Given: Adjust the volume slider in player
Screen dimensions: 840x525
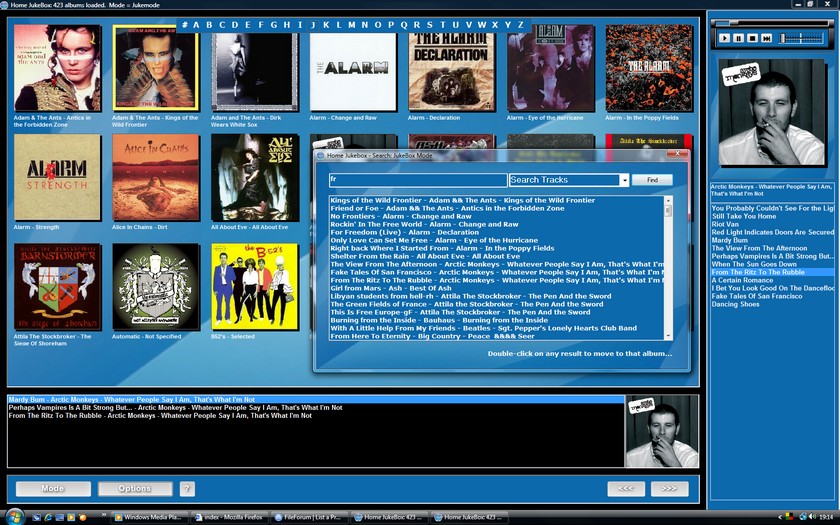Looking at the screenshot, I should tap(801, 38).
